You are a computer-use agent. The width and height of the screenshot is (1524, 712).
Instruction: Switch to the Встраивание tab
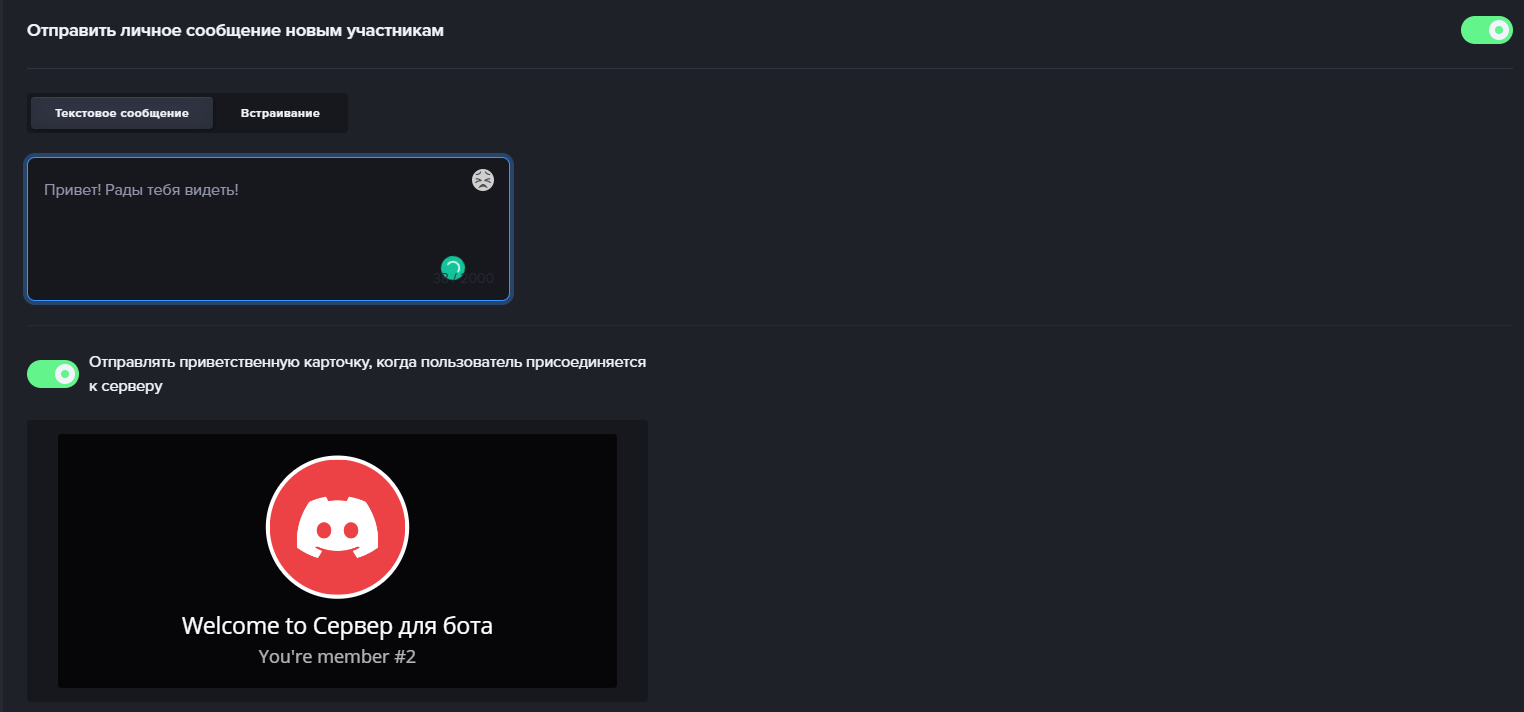pos(280,113)
